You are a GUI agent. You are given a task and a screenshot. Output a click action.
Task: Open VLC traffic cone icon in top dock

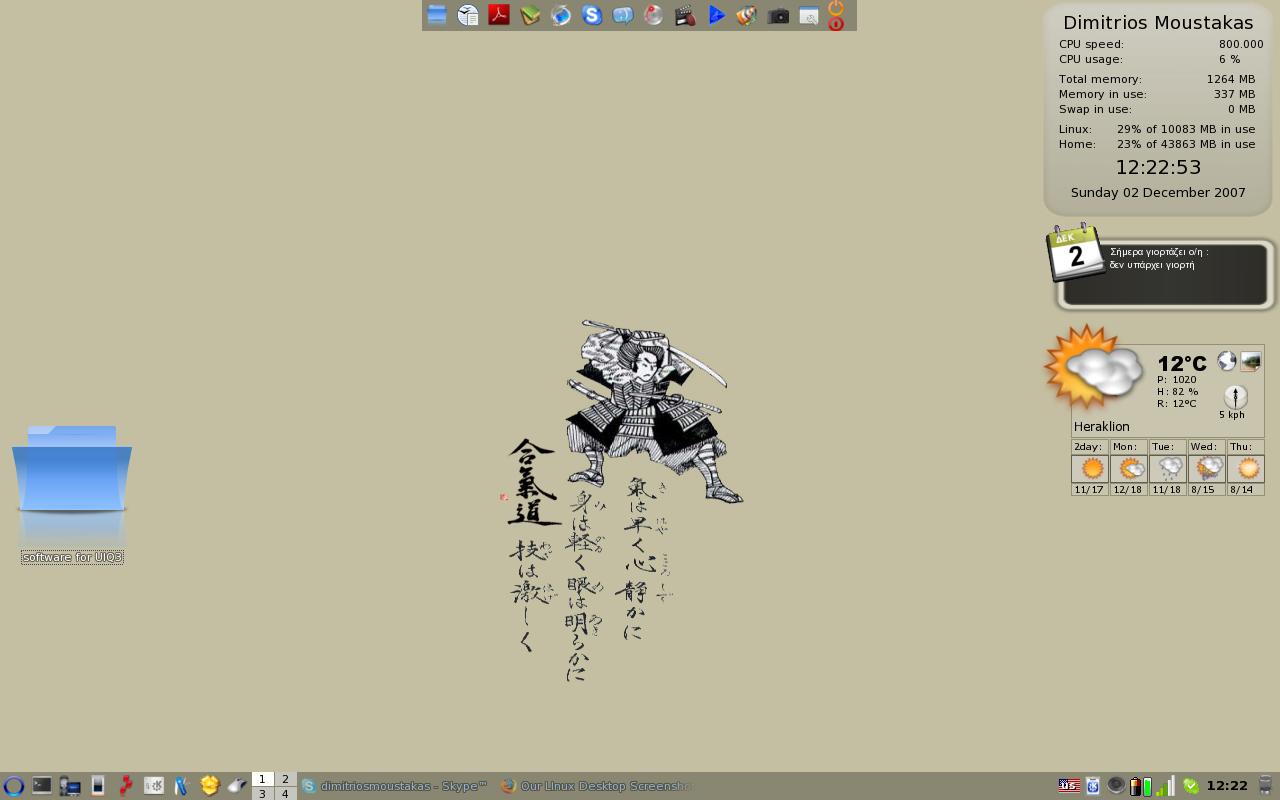click(x=747, y=15)
